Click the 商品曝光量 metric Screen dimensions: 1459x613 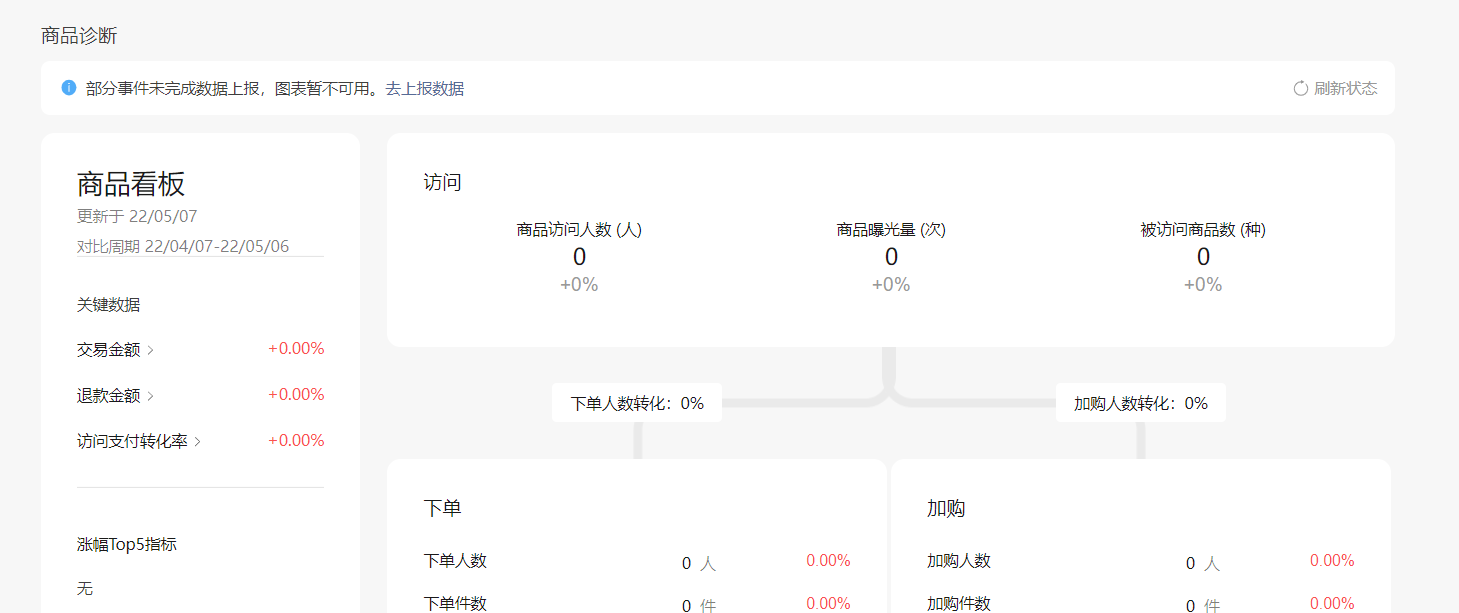pos(891,257)
